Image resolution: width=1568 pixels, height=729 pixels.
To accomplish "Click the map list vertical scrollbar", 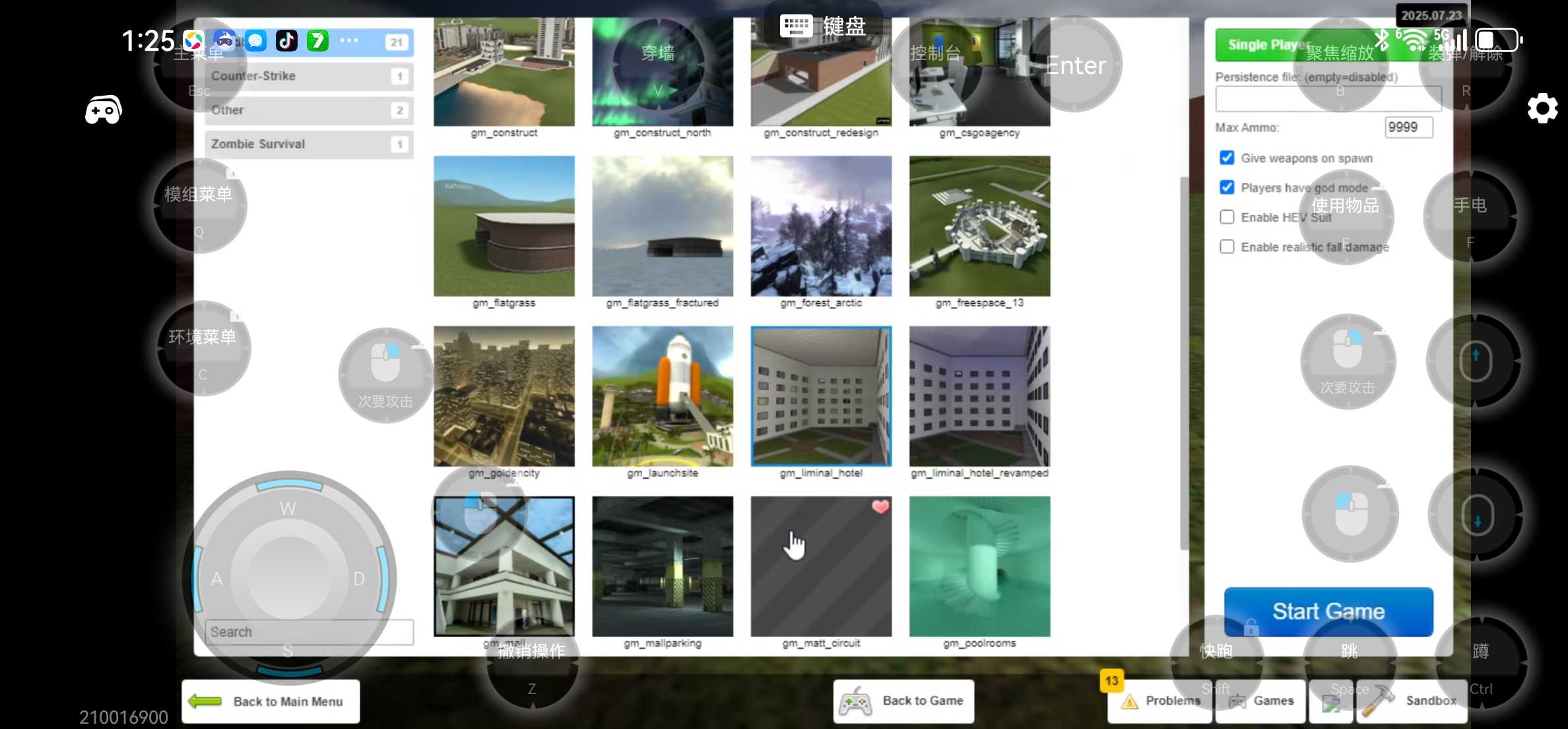I will click(1184, 363).
